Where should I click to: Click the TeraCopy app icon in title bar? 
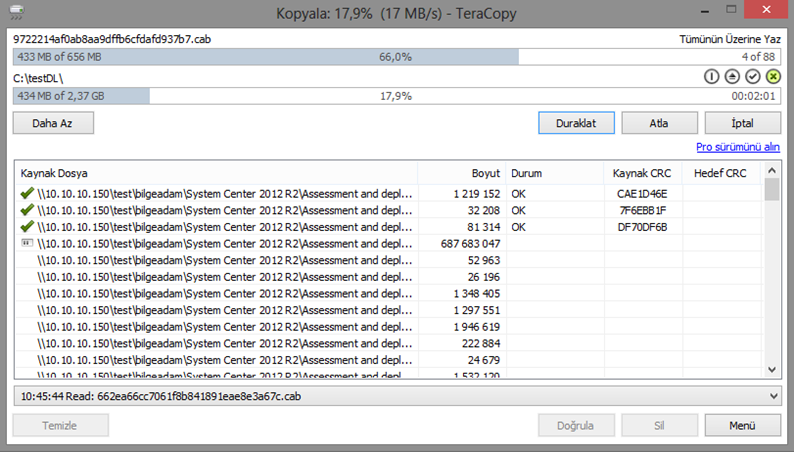(16, 12)
